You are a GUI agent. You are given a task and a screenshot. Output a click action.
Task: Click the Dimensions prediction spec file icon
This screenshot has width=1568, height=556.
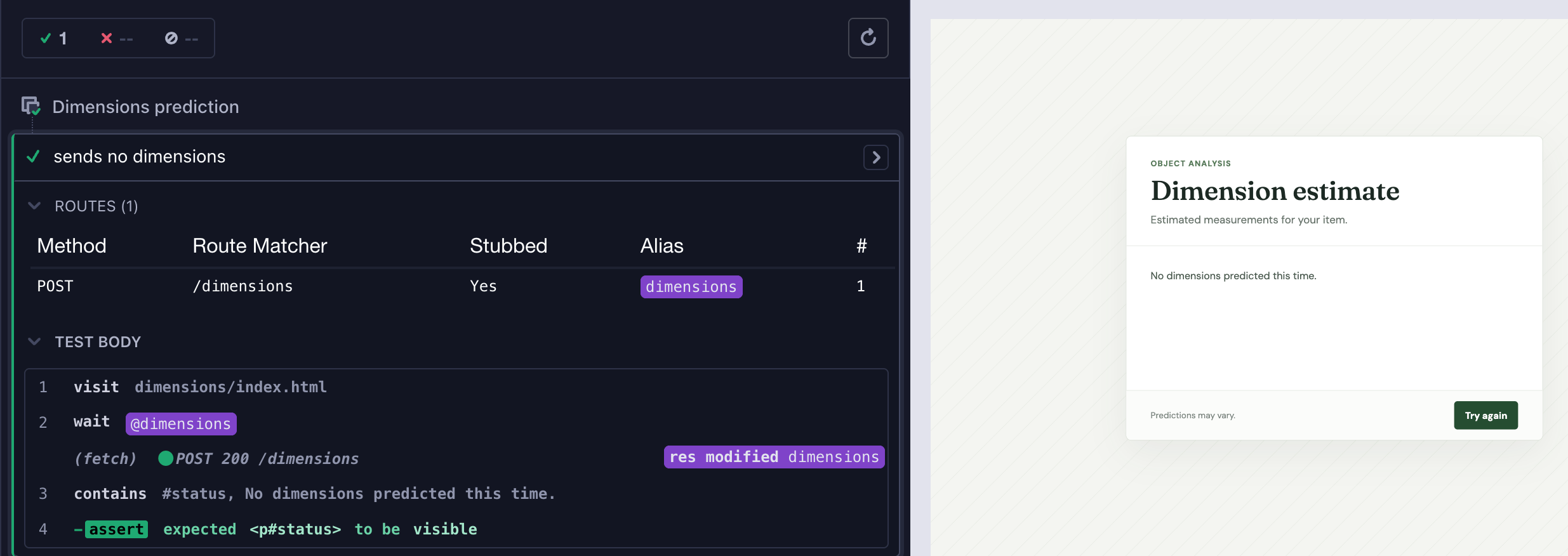[x=31, y=106]
